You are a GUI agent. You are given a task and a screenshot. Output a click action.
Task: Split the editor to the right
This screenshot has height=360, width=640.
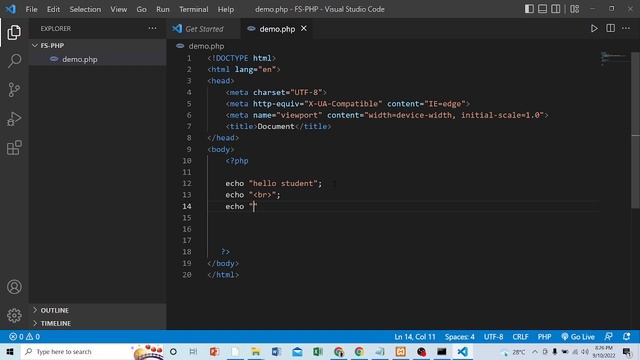[x=610, y=29]
